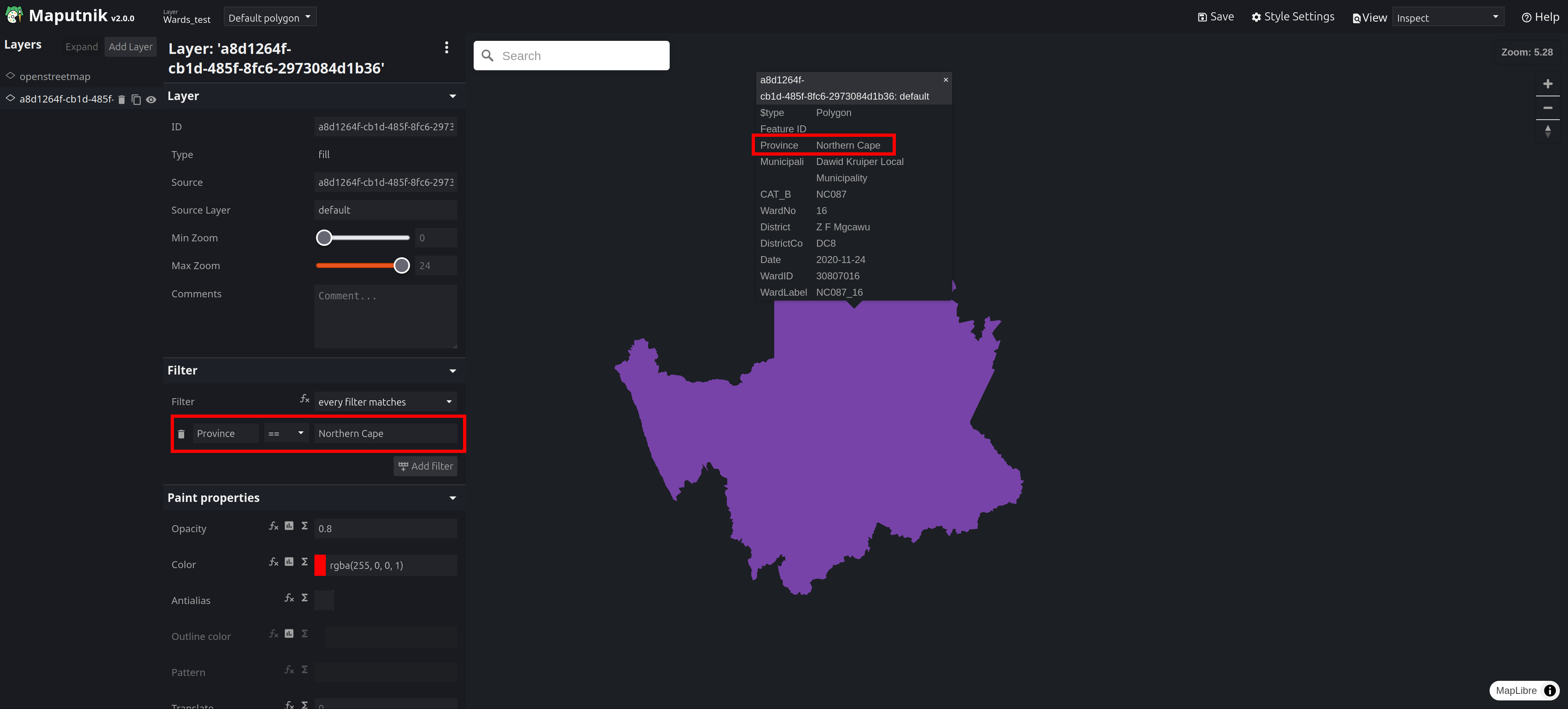Click the fx expression icon for Color
Screen dimensions: 1568x709
[x=274, y=564]
